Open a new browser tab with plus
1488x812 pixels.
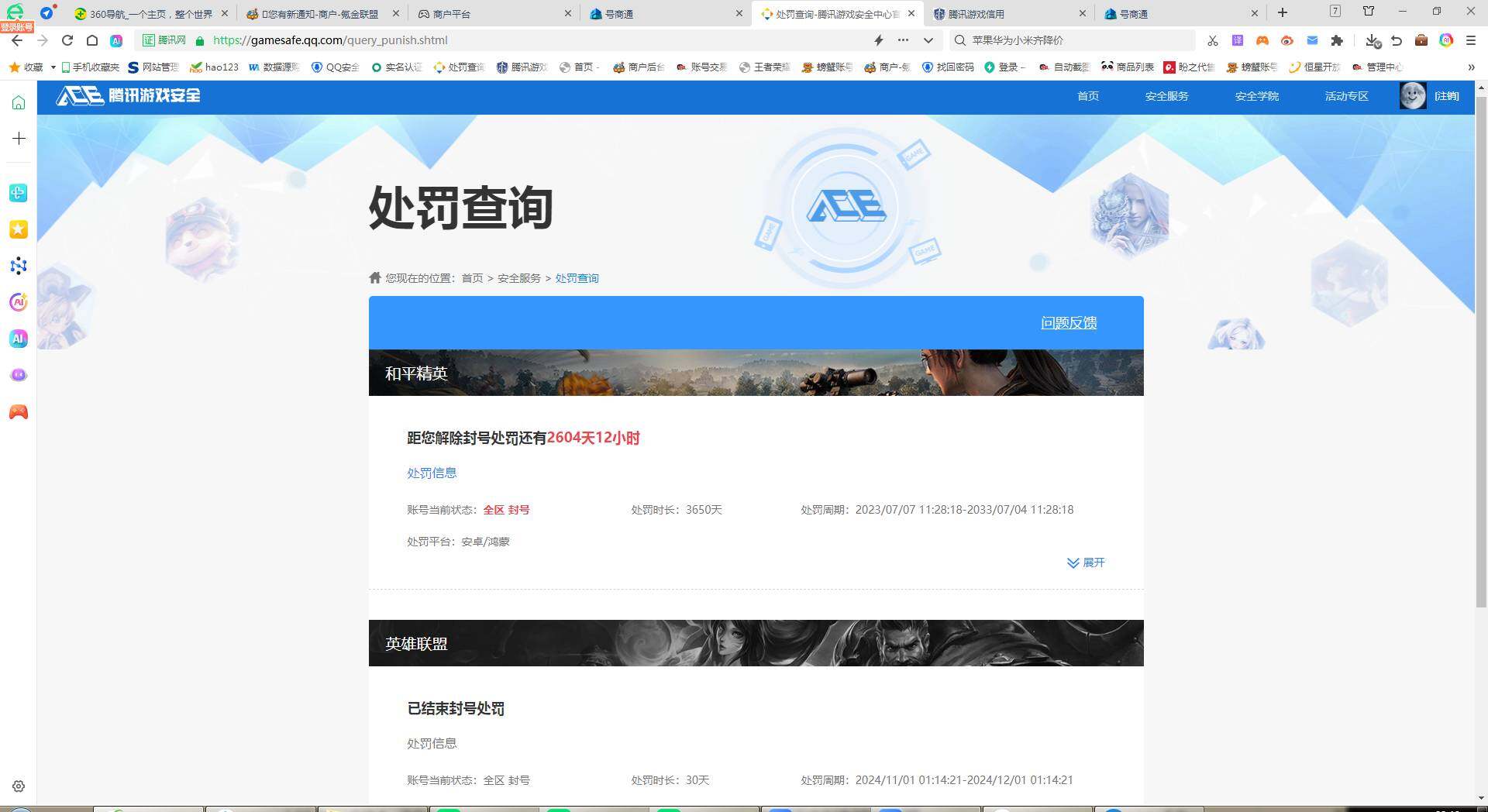point(1283,12)
